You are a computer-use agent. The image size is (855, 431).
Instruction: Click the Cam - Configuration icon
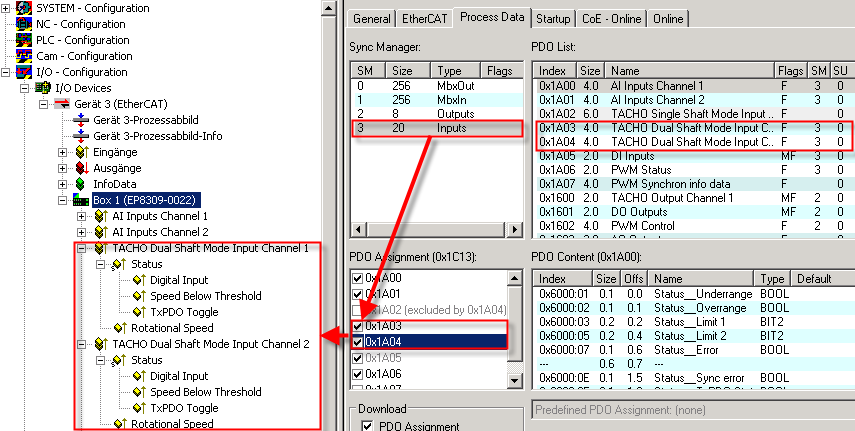coord(24,56)
